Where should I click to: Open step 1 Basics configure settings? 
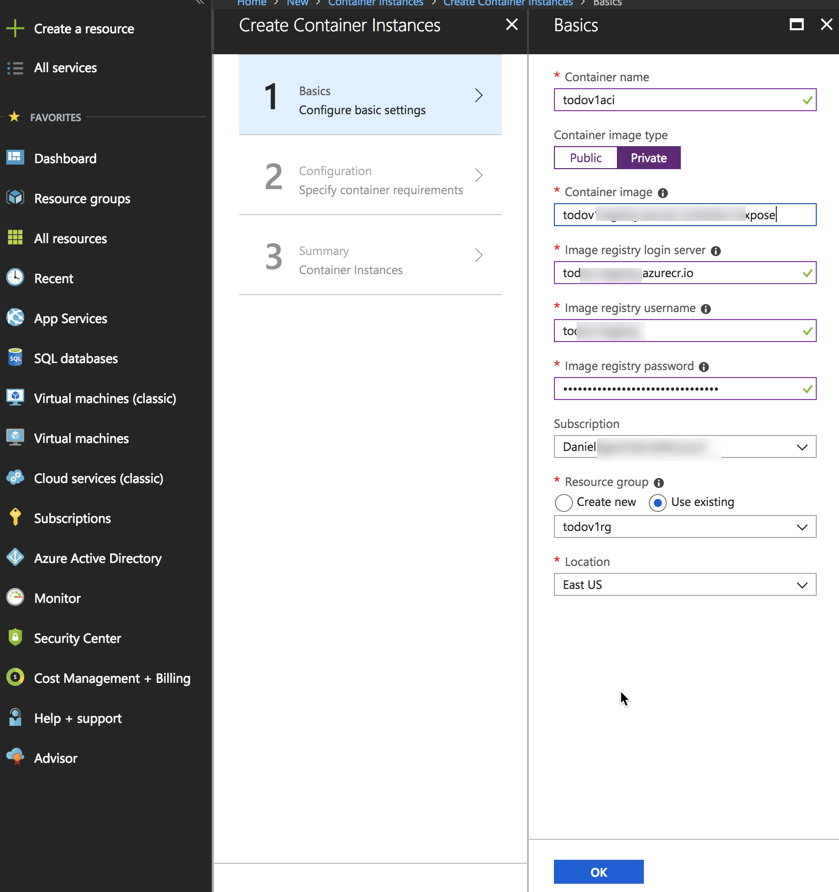[370, 95]
